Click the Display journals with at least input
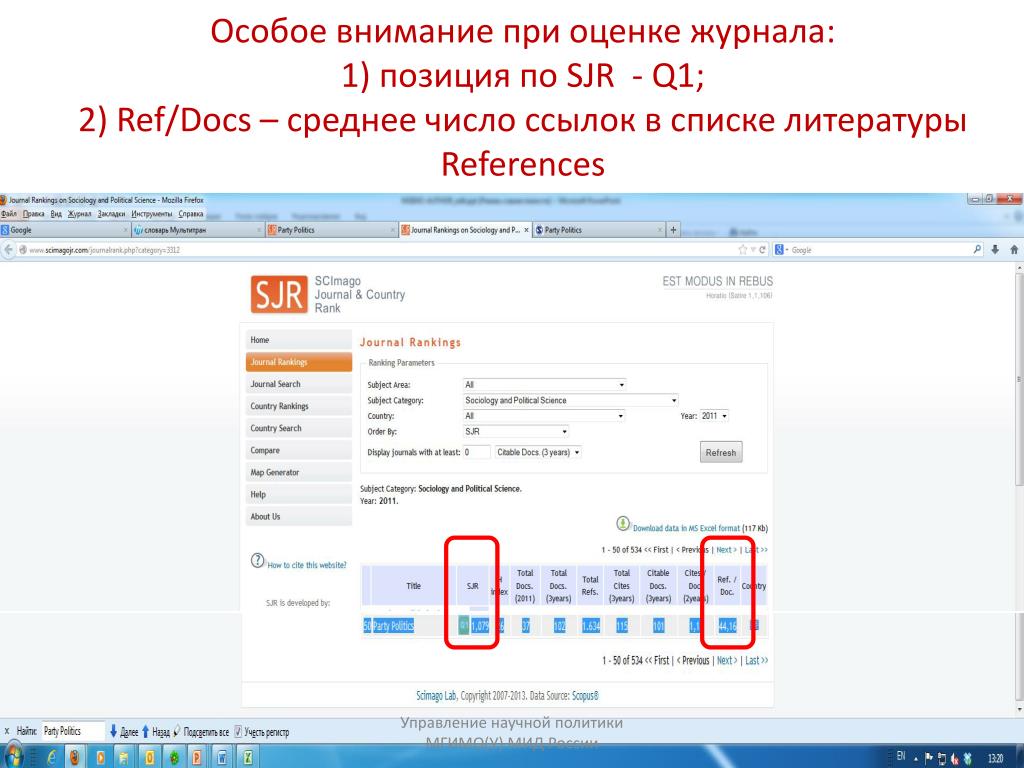The image size is (1024, 768). coord(477,452)
